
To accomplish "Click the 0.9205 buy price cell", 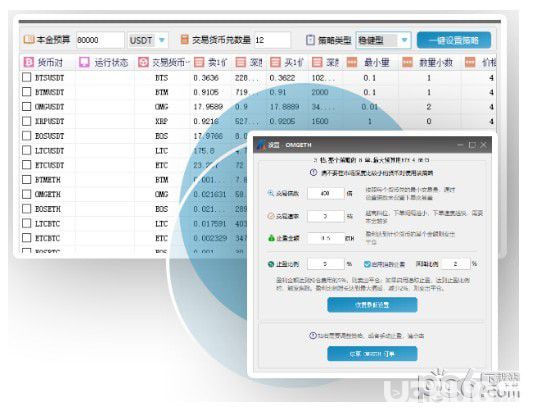I will tap(282, 121).
